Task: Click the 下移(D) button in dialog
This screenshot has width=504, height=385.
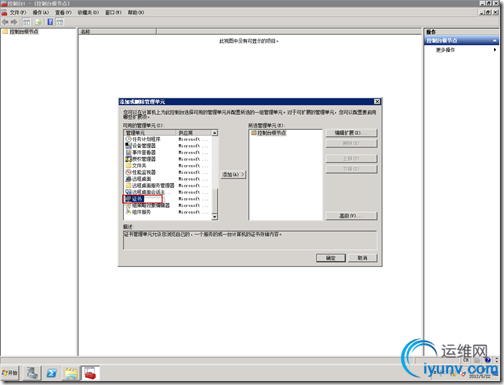Action: point(351,169)
